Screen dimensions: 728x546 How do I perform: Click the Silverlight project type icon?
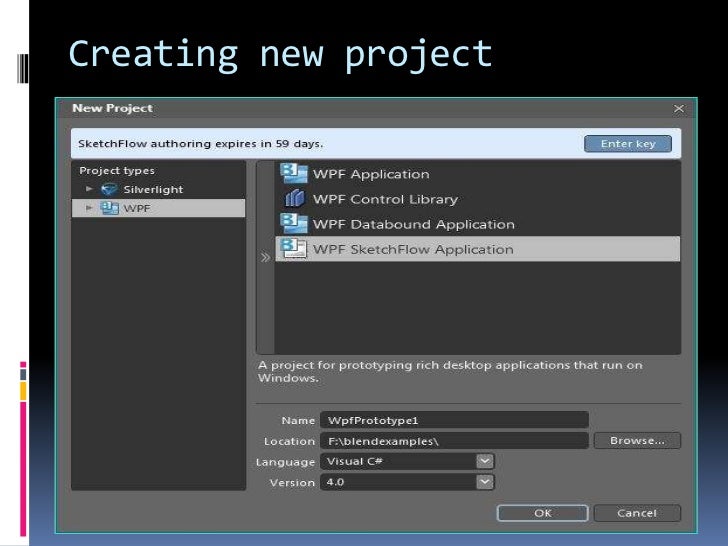click(x=110, y=189)
